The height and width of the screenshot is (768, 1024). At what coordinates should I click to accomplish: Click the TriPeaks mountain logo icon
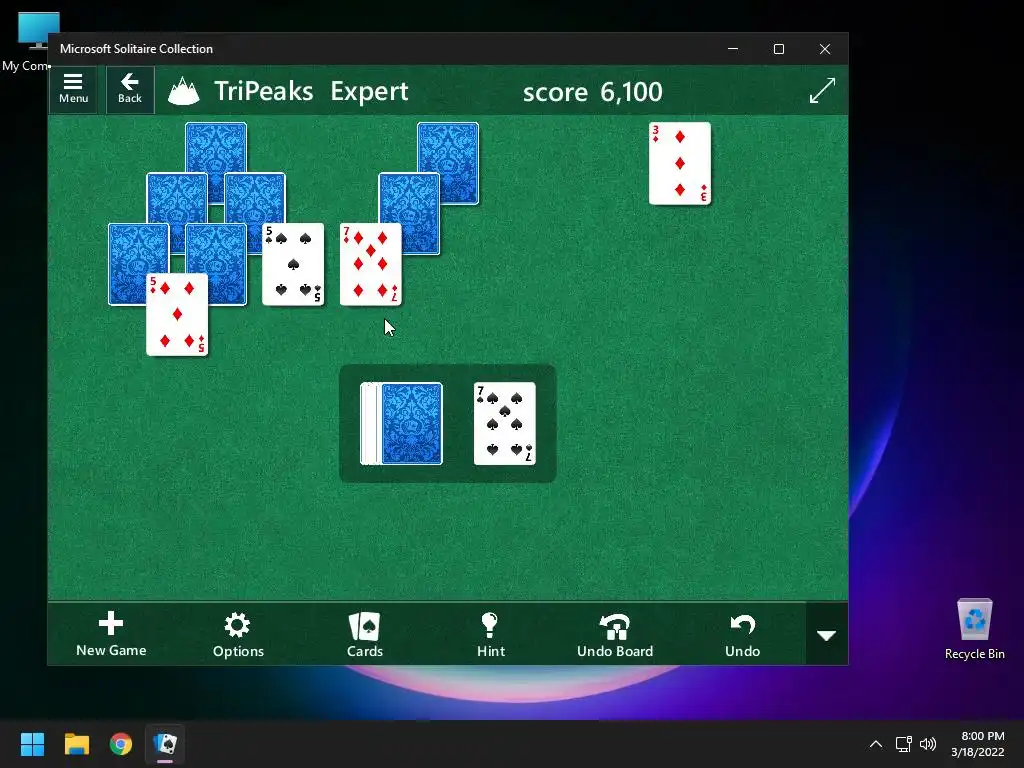coord(184,91)
